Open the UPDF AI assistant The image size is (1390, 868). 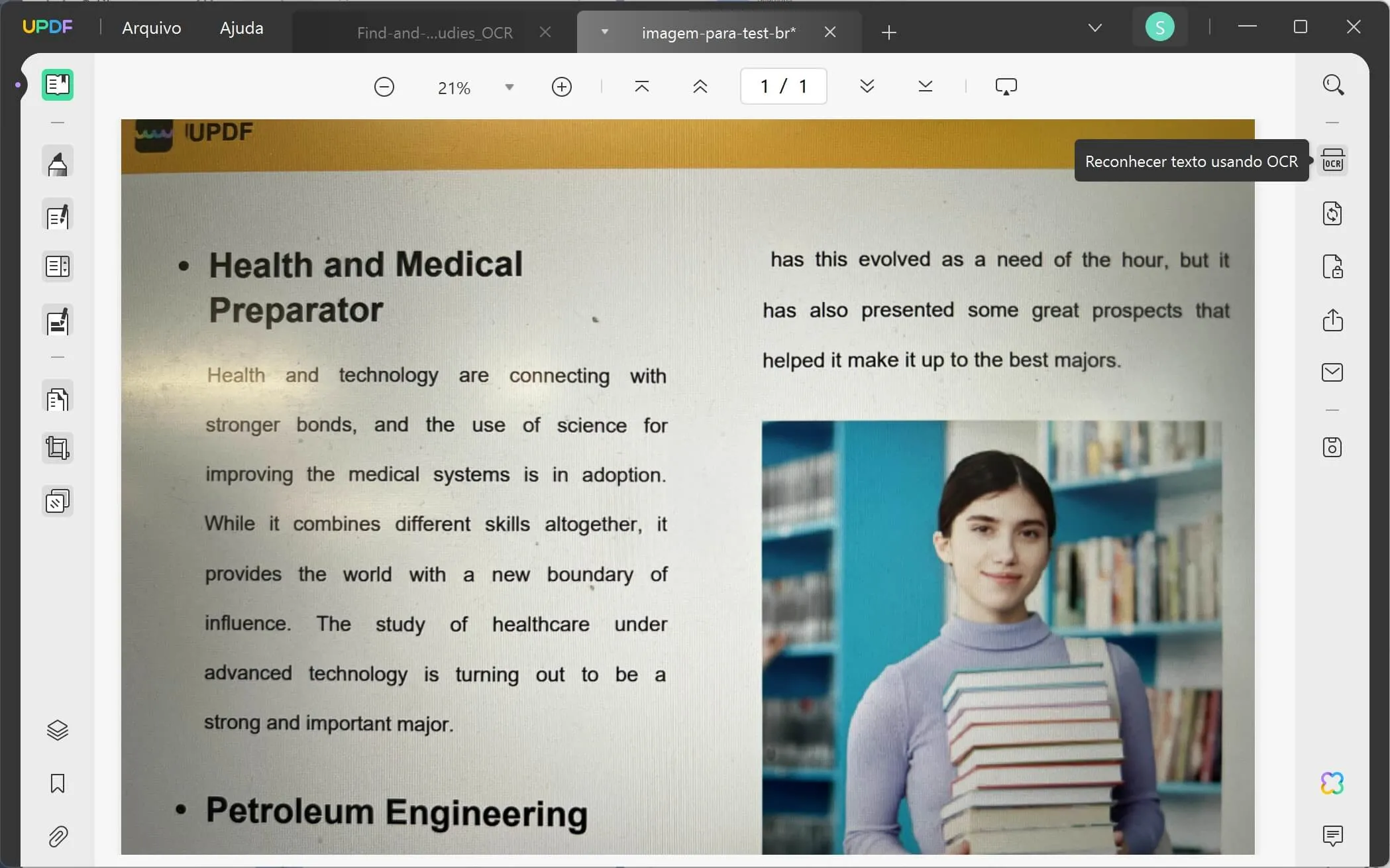point(1332,784)
